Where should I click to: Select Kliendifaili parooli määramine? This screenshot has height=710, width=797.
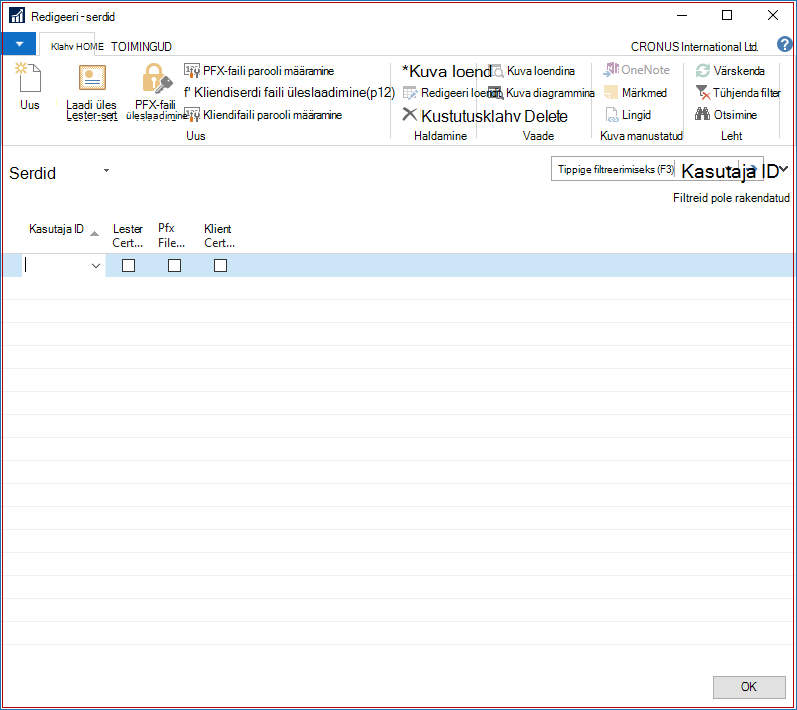263,115
